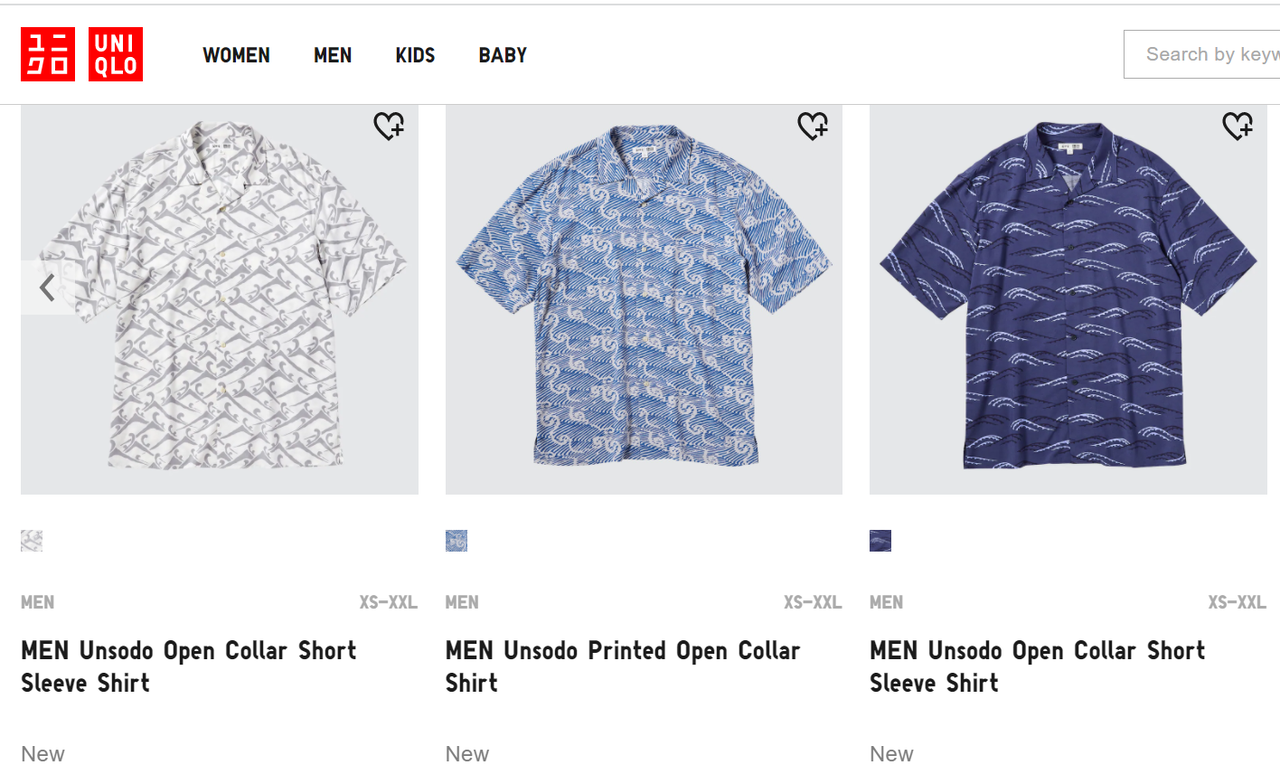
Task: Select the navy wave pattern color swatch
Action: [x=880, y=541]
